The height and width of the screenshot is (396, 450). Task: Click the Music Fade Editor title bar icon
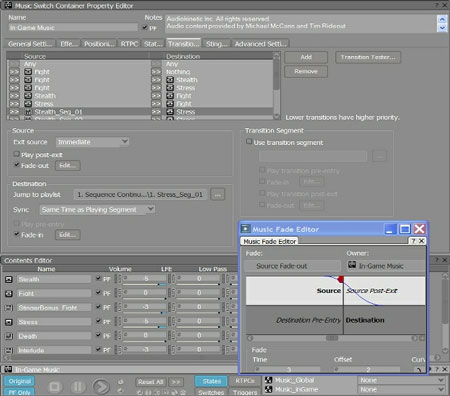pos(246,229)
